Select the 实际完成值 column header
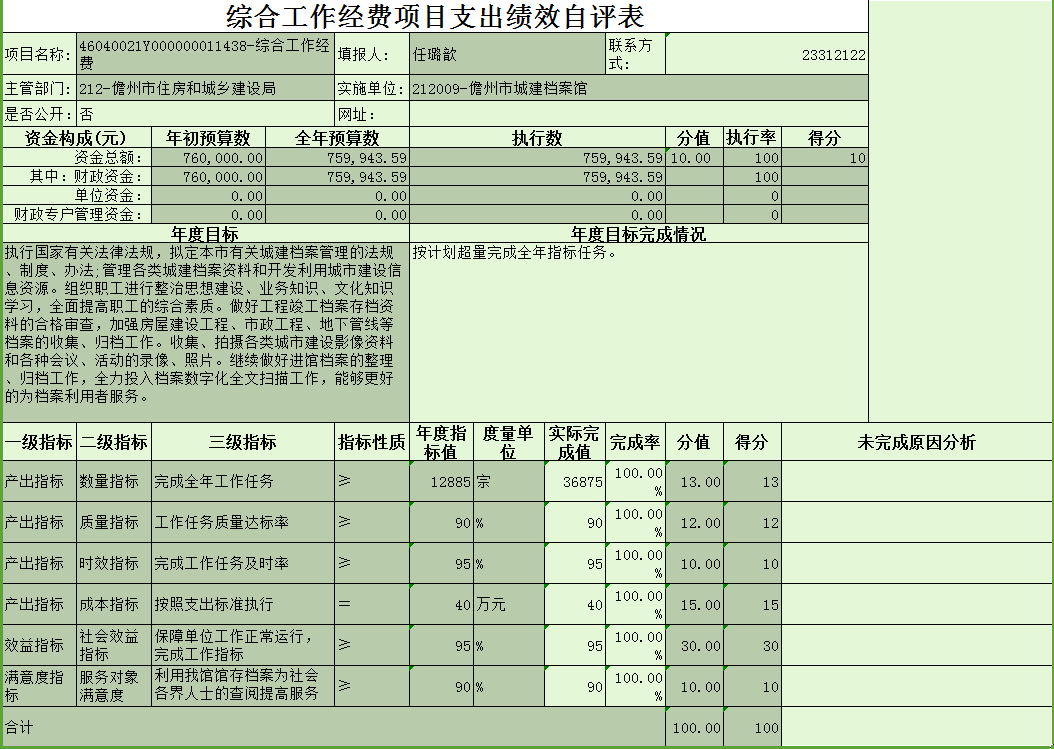This screenshot has width=1054, height=749. tap(574, 442)
